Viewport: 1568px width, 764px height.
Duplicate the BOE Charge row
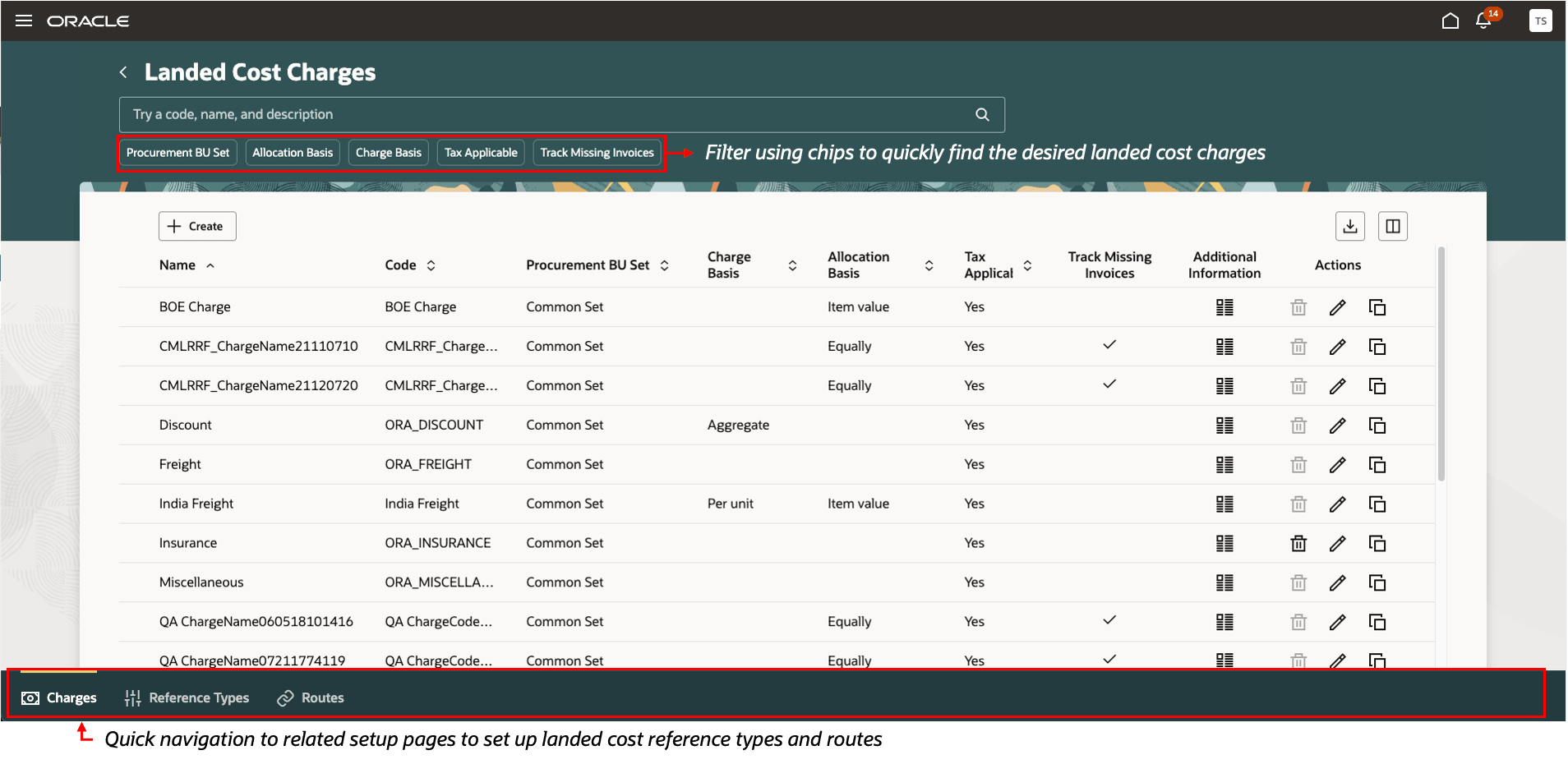[x=1377, y=307]
